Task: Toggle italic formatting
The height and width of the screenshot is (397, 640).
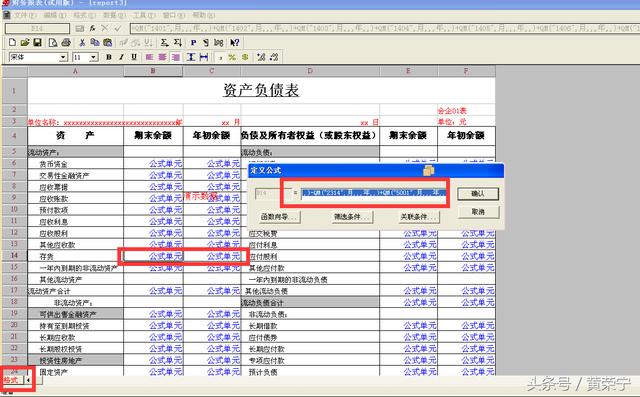Action: tap(121, 57)
